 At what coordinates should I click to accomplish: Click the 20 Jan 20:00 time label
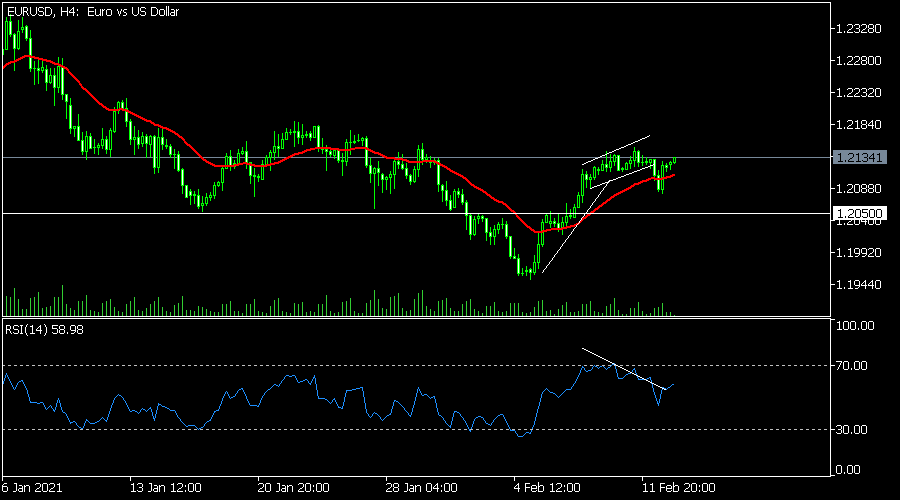293,488
